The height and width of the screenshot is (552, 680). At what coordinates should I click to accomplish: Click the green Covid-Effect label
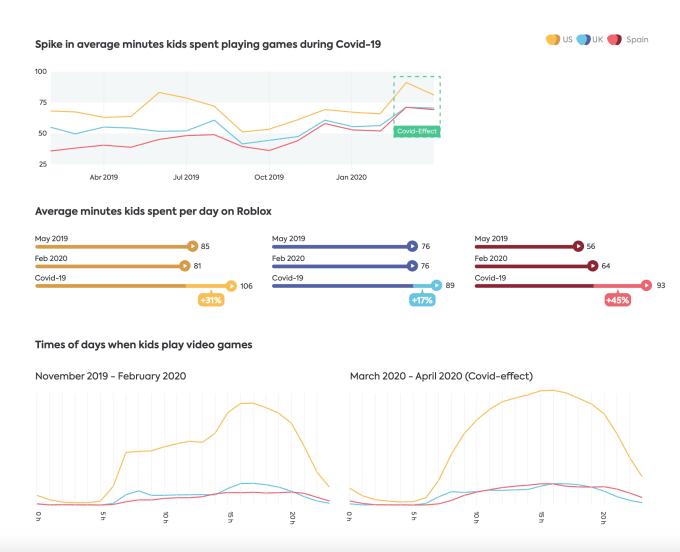click(x=417, y=131)
